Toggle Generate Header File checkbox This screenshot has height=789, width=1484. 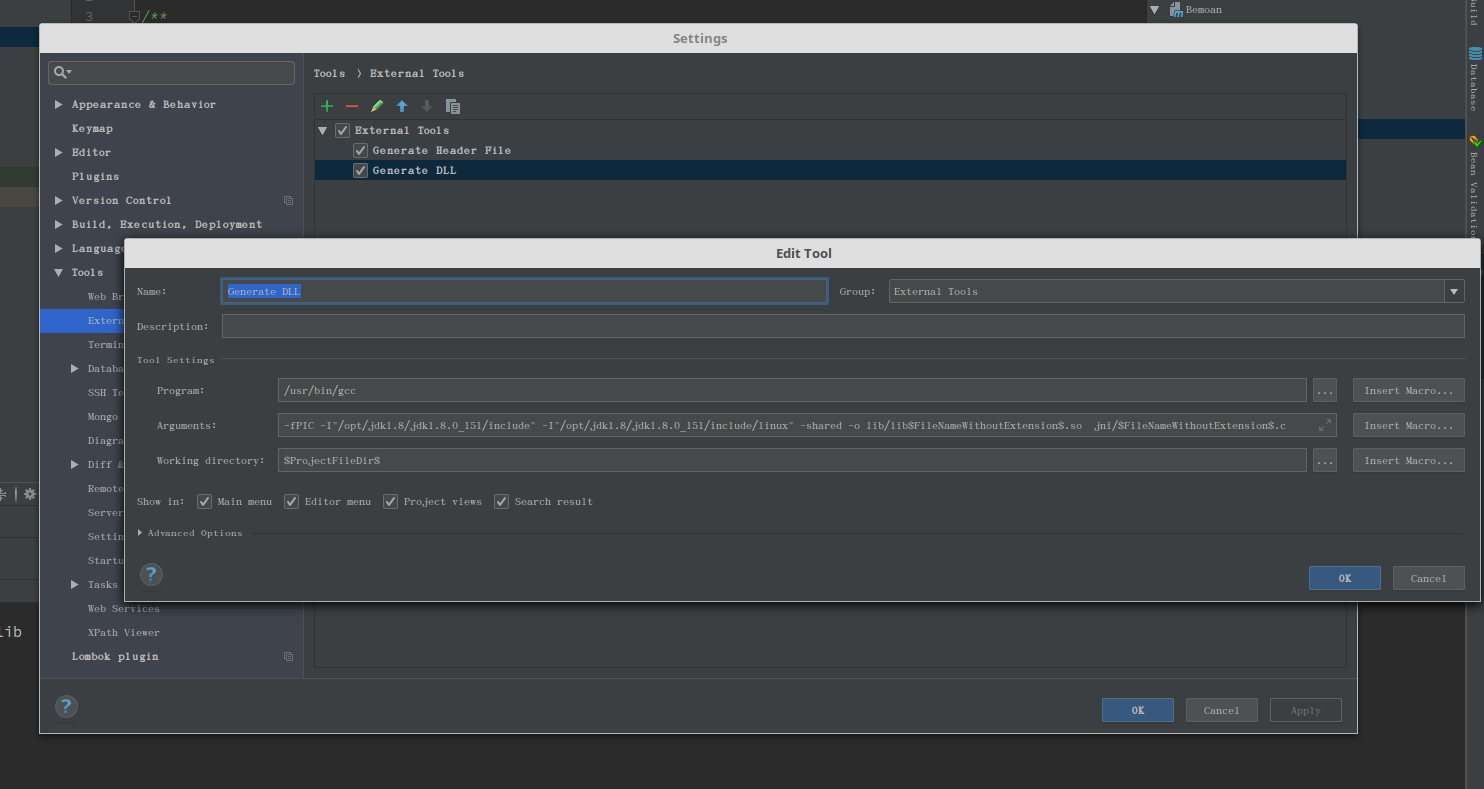pyautogui.click(x=360, y=150)
